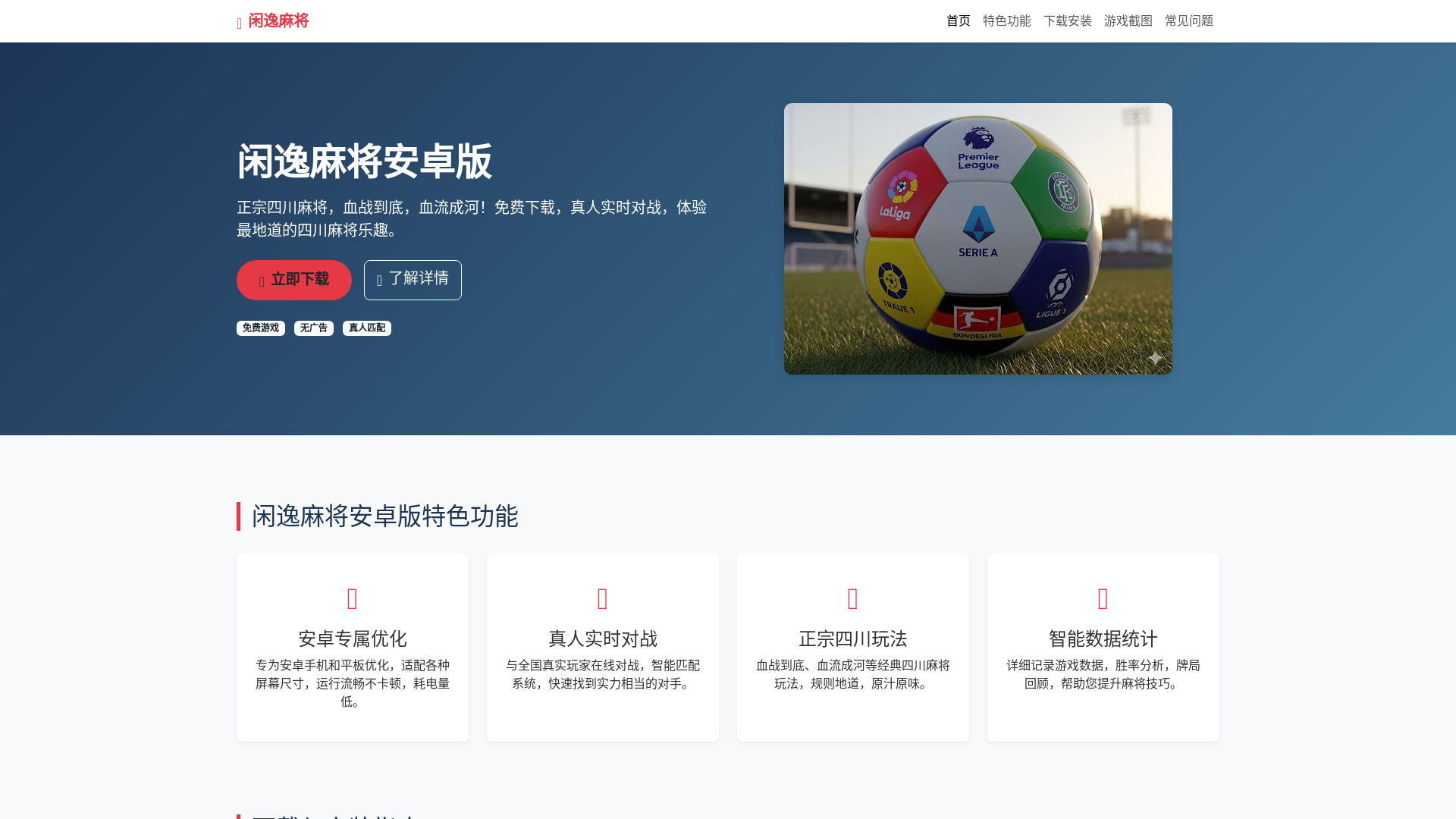
Task: Click the download icon in 立即下载 button
Action: (262, 281)
